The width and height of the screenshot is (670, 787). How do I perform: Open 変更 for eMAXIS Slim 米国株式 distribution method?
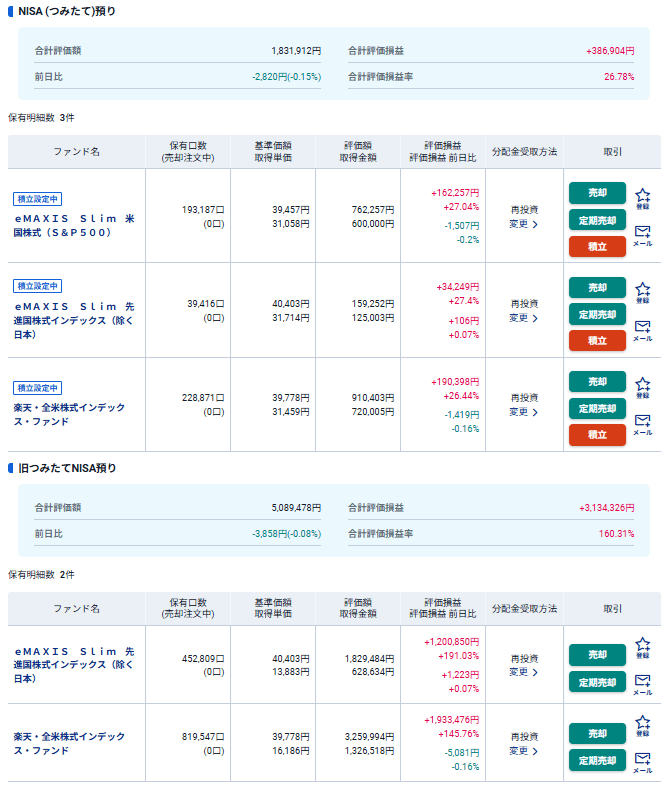523,224
